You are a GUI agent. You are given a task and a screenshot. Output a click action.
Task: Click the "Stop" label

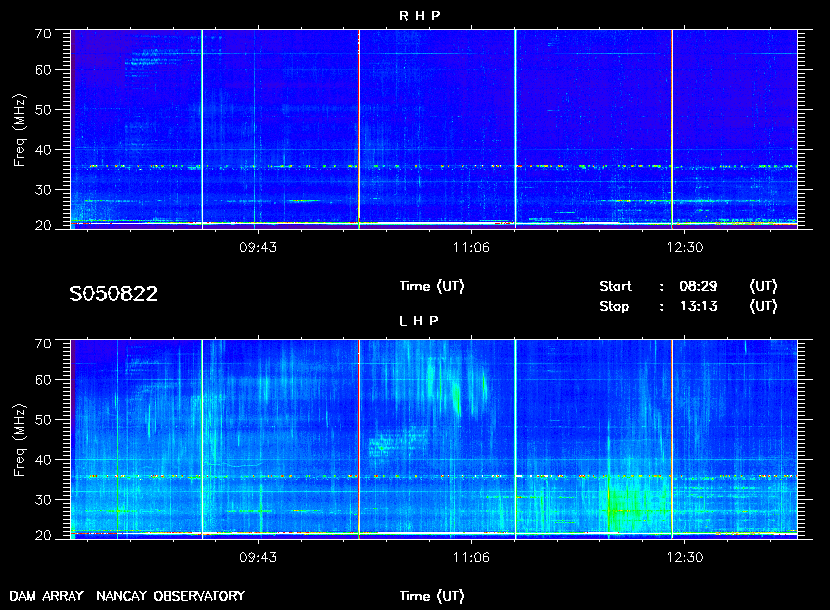pos(614,307)
